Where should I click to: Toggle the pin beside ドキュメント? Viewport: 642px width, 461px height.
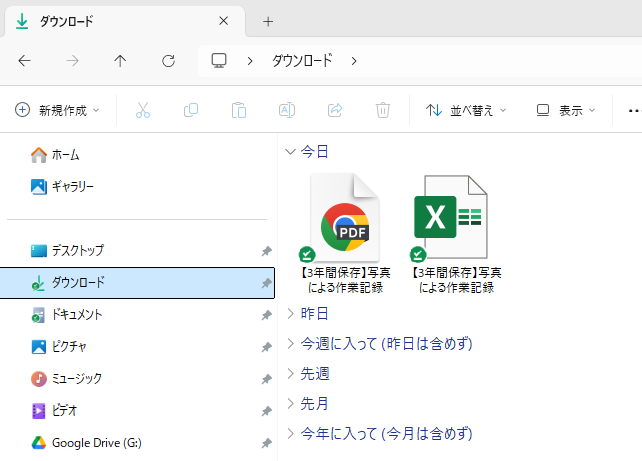click(x=266, y=315)
